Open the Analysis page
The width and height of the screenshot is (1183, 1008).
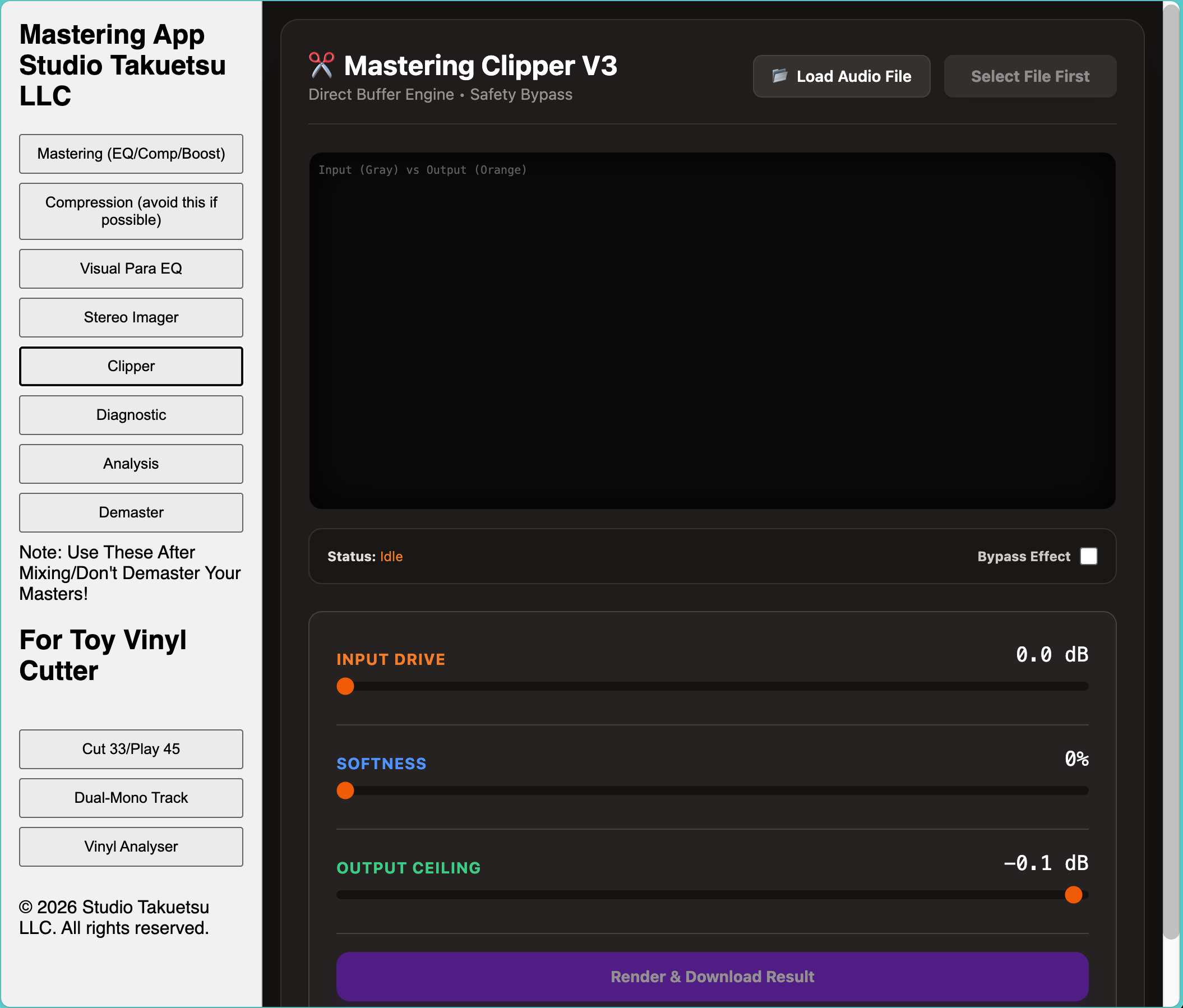point(131,464)
